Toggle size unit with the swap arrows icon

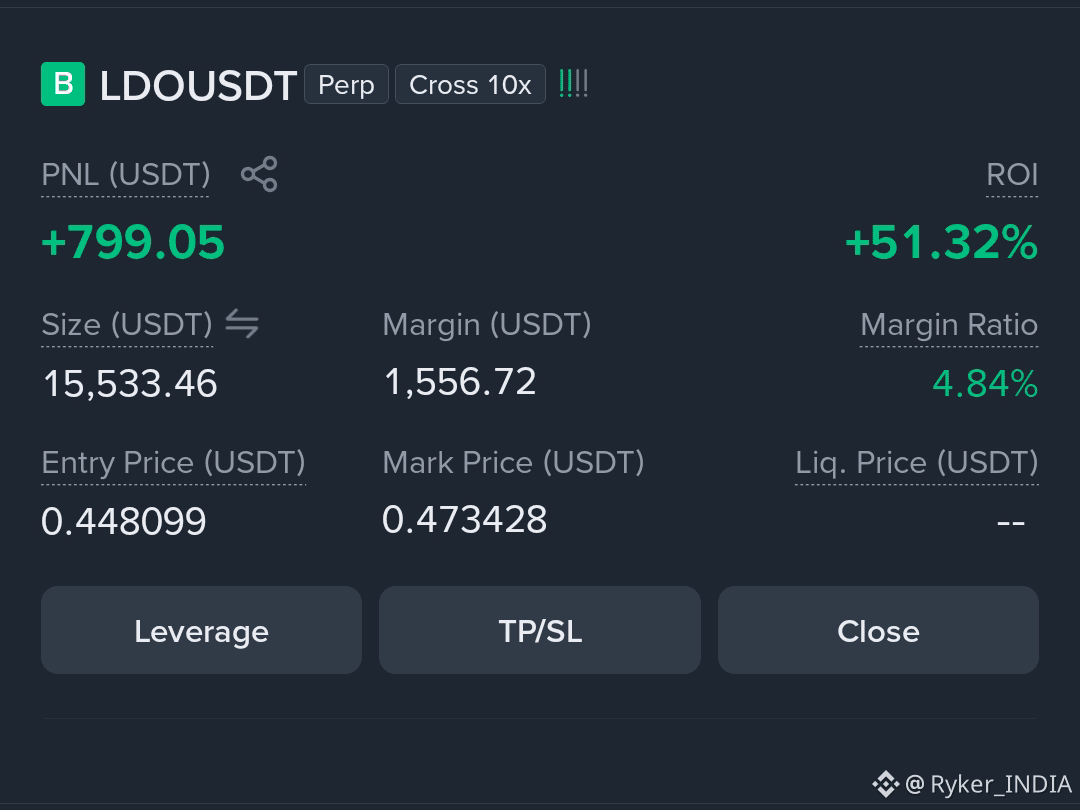pyautogui.click(x=242, y=324)
